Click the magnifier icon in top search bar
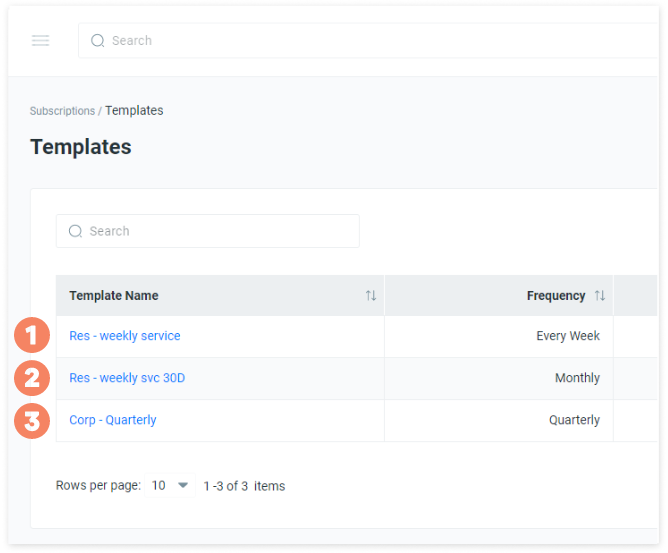 point(98,40)
